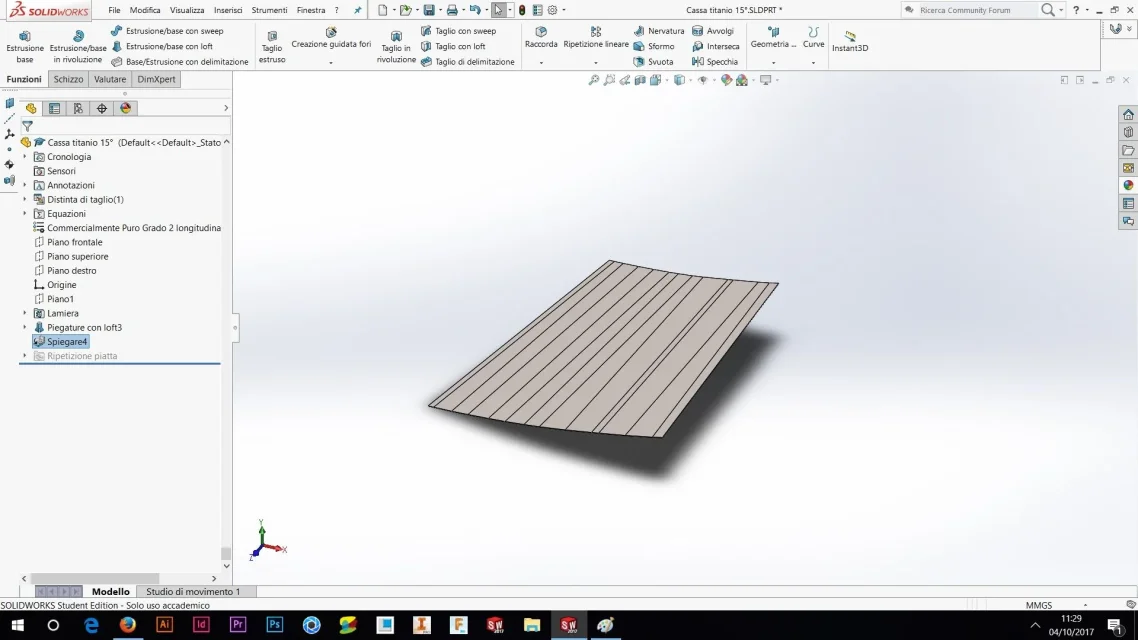Screen dimensions: 1138x640
Task: Open the Finestra menu
Action: point(311,10)
